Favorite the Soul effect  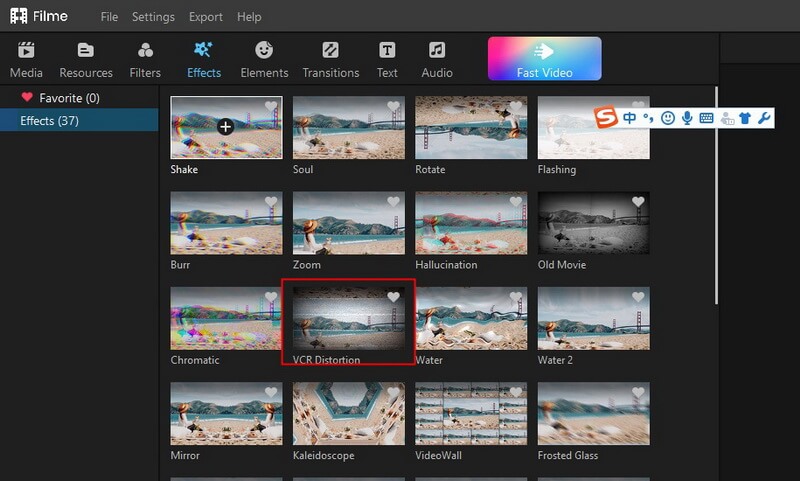(393, 106)
